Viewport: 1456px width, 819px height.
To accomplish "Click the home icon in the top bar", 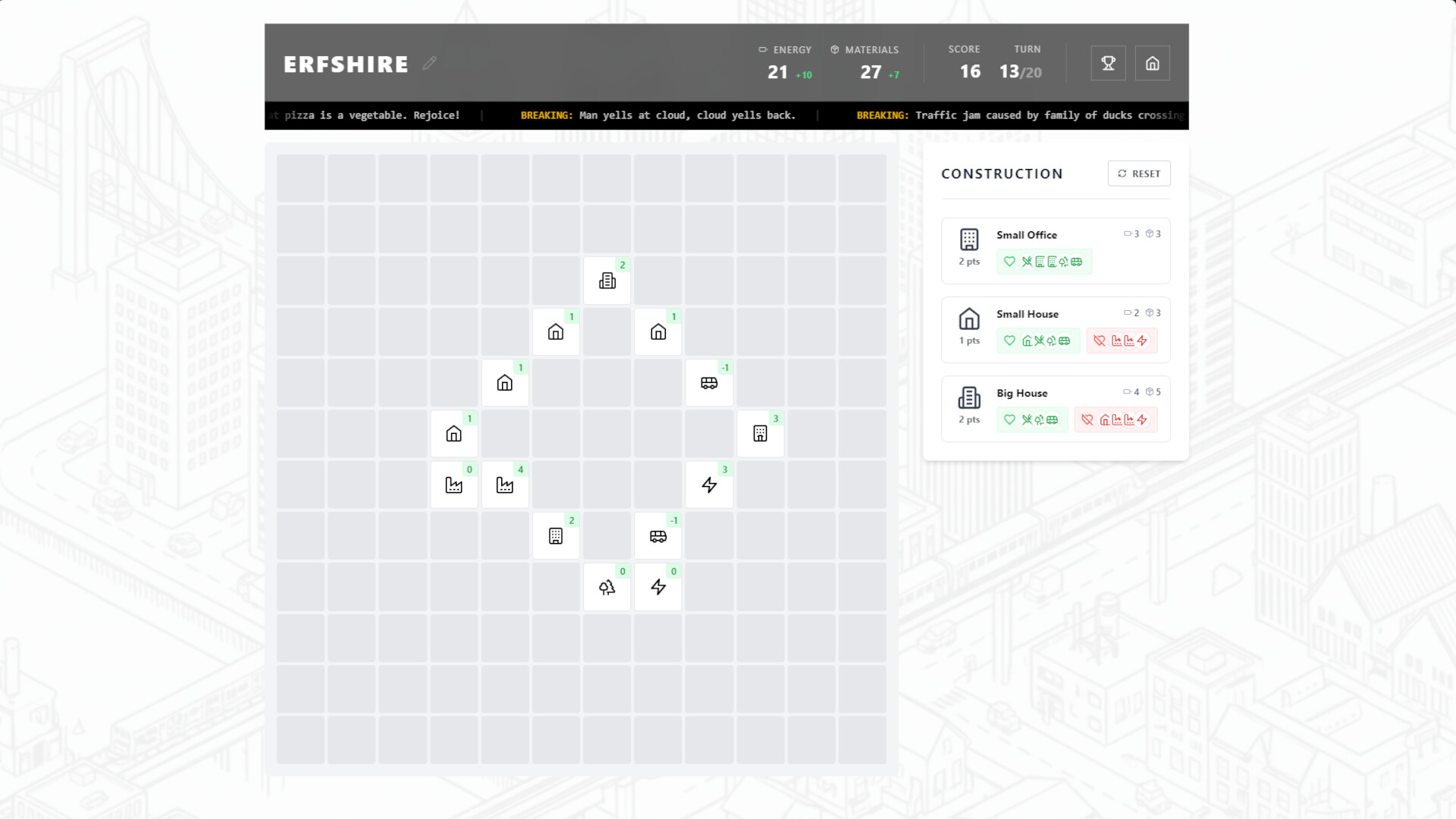I will coord(1152,63).
